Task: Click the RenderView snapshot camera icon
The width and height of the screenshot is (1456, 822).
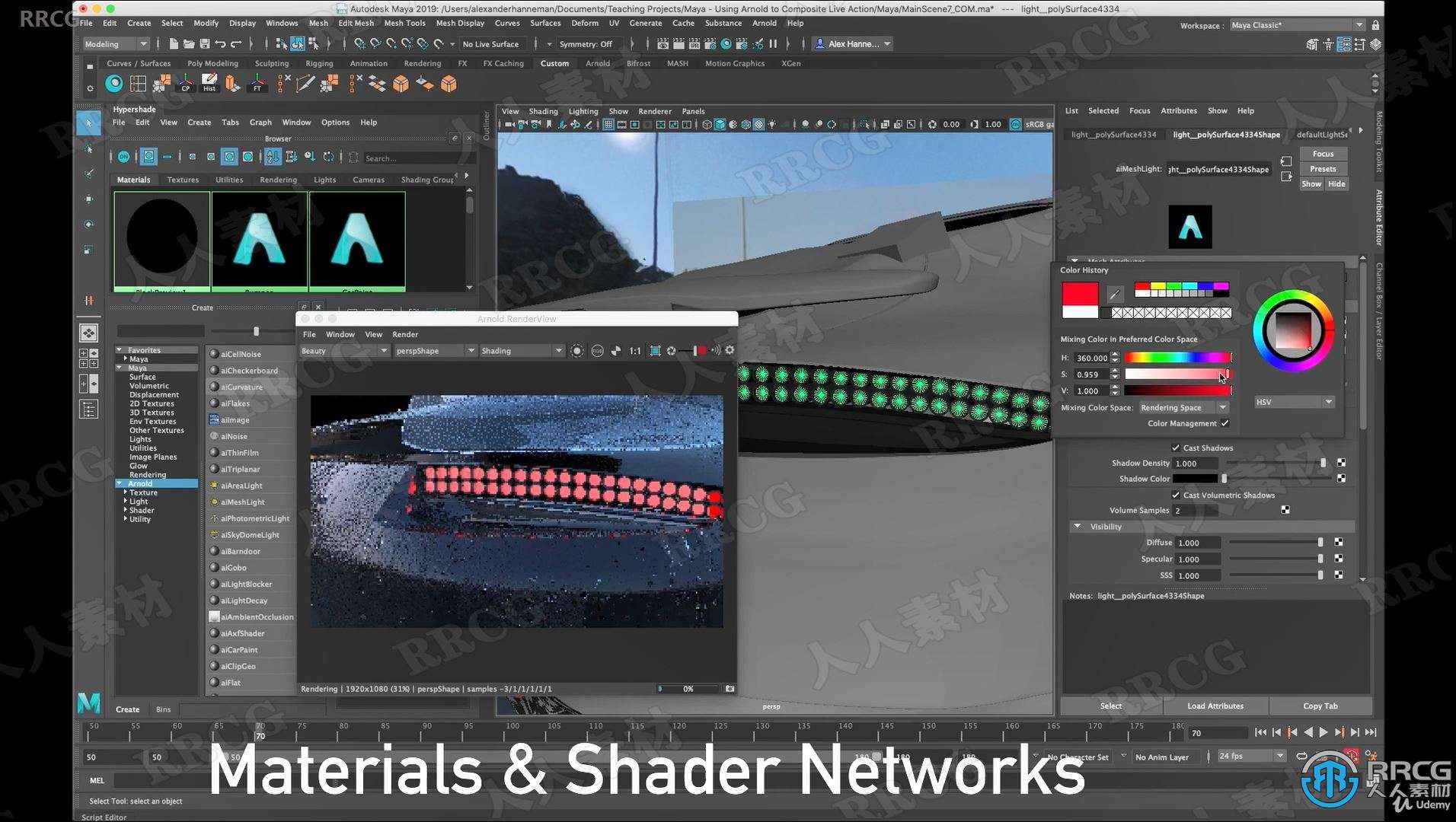Action: point(730,689)
